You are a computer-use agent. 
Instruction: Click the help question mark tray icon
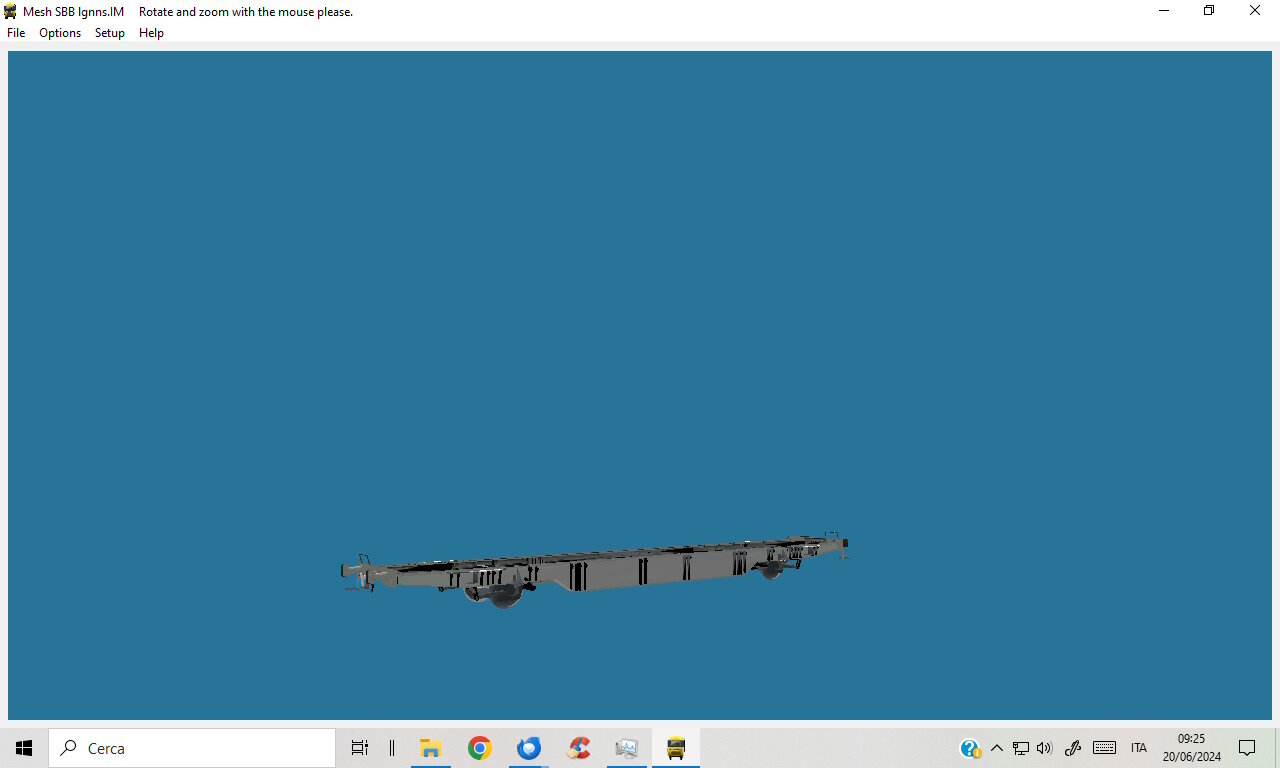[x=970, y=748]
